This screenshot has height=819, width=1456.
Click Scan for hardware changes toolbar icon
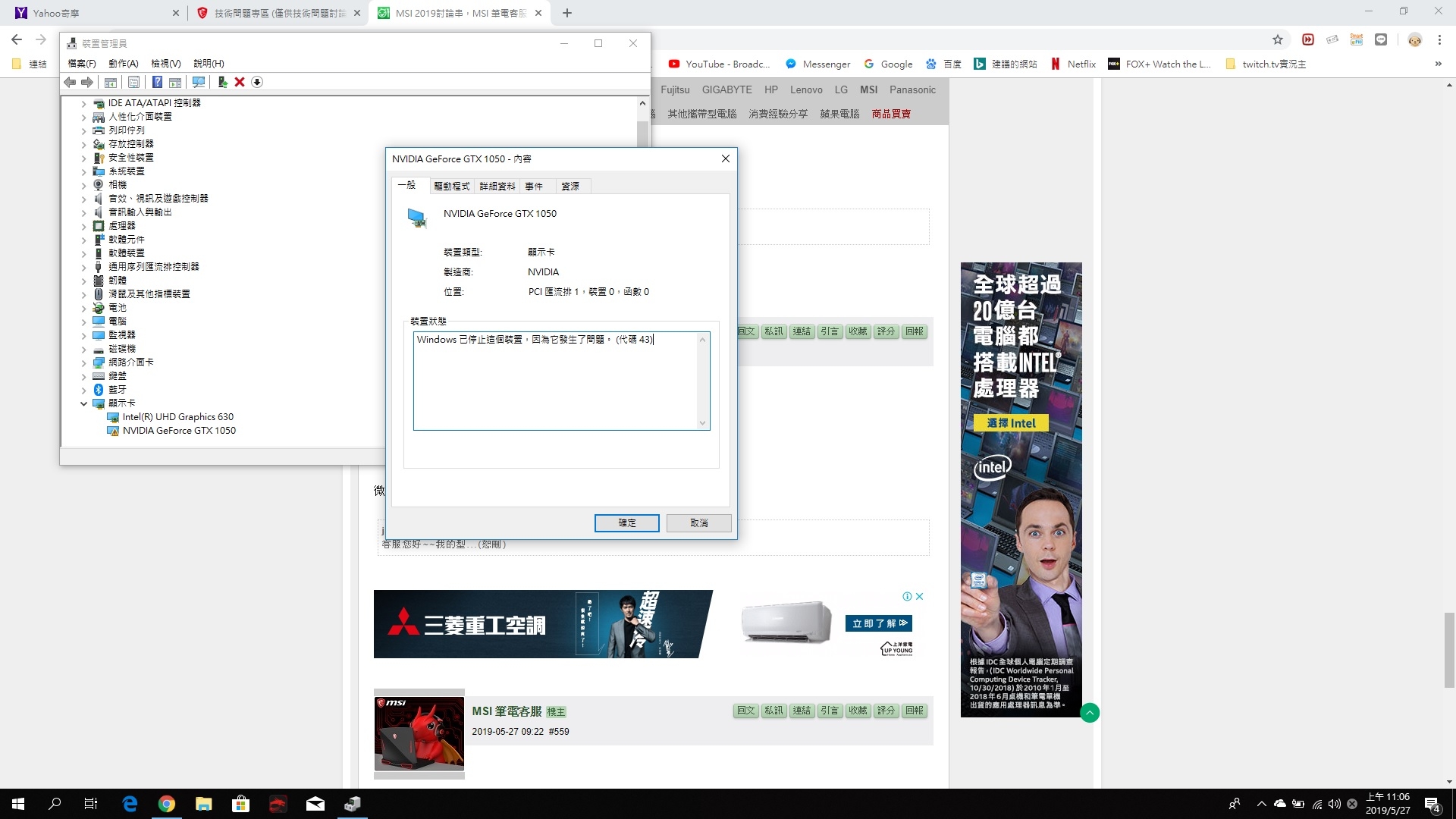coord(199,82)
